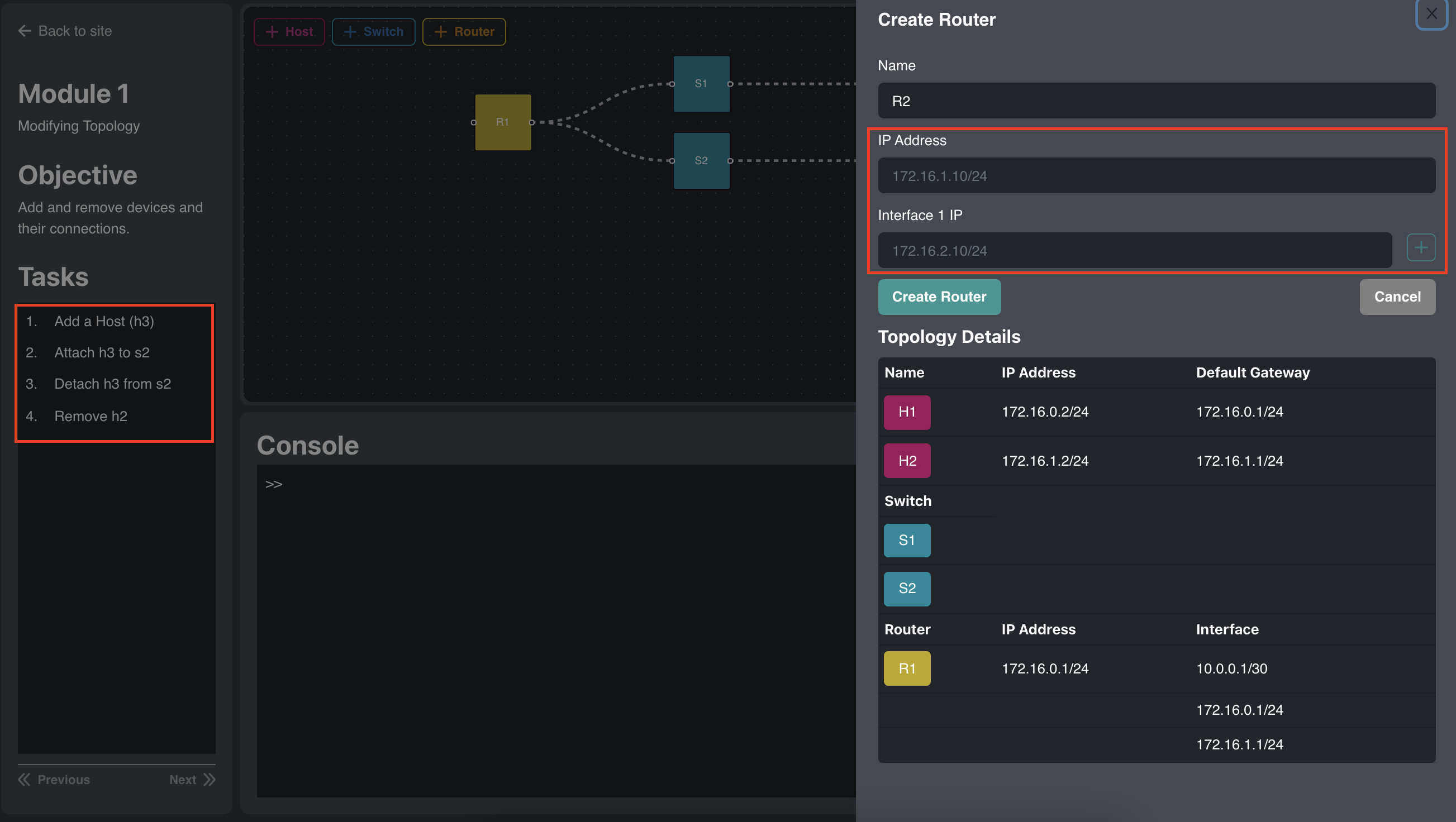Click the H1 host badge in Topology Details

click(x=907, y=413)
